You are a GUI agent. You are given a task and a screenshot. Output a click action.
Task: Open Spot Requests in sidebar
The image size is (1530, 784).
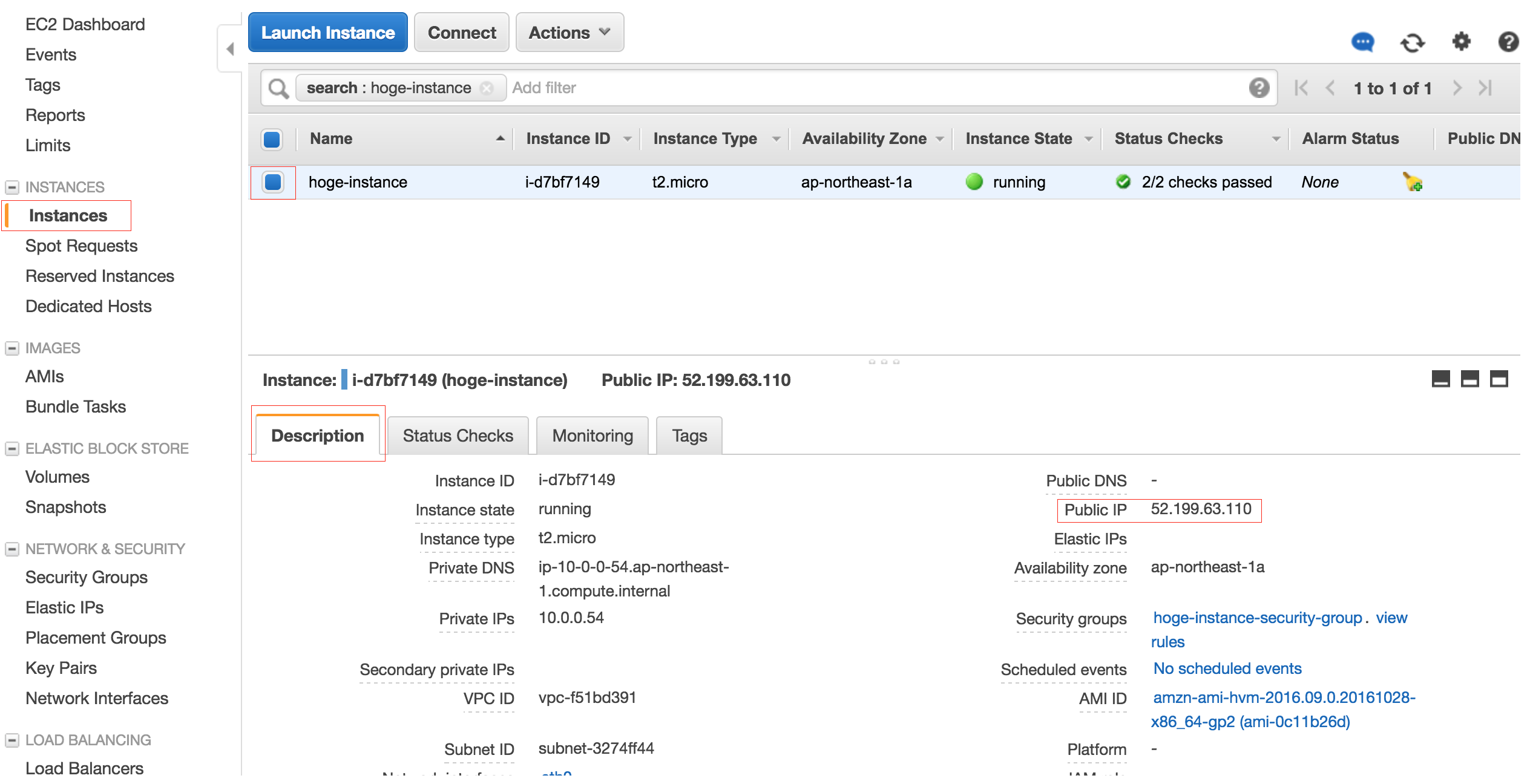point(82,246)
